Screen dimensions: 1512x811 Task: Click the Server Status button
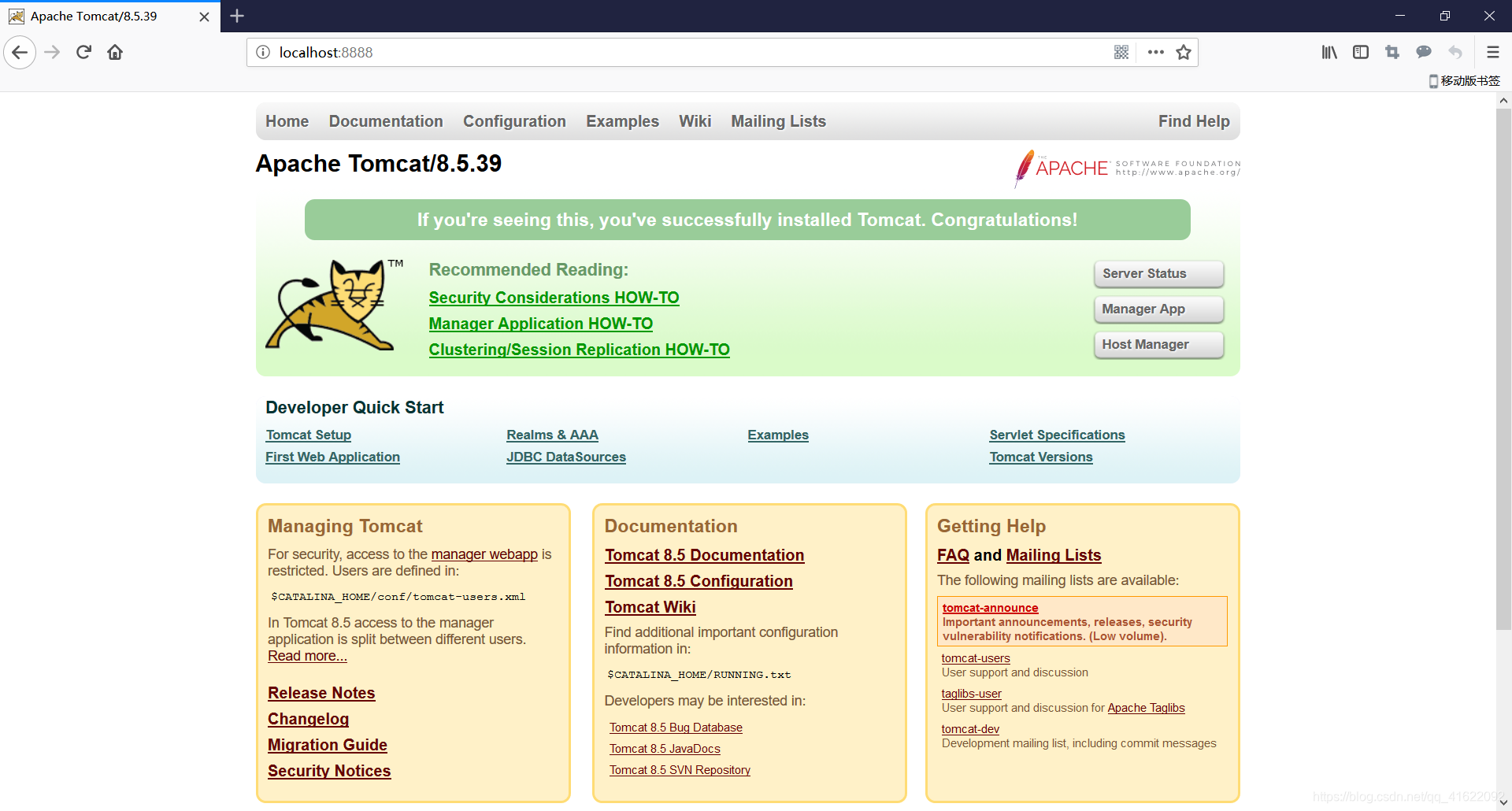[1159, 274]
